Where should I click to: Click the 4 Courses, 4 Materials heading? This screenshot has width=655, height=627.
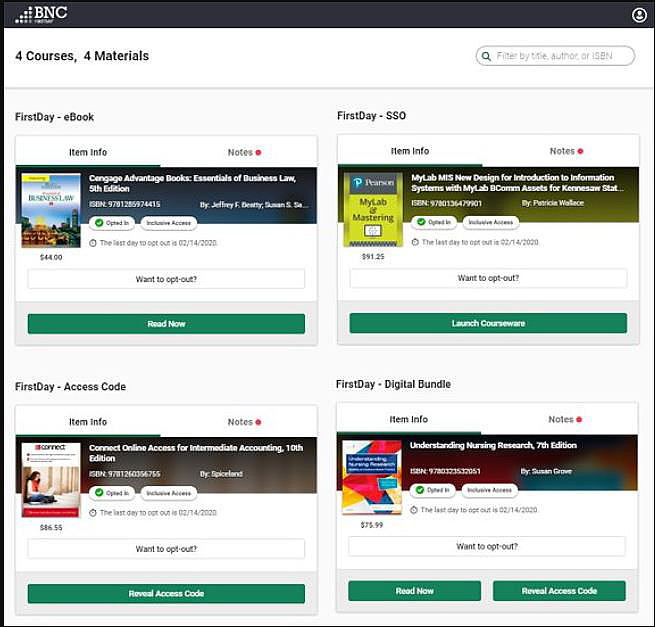pyautogui.click(x=82, y=56)
